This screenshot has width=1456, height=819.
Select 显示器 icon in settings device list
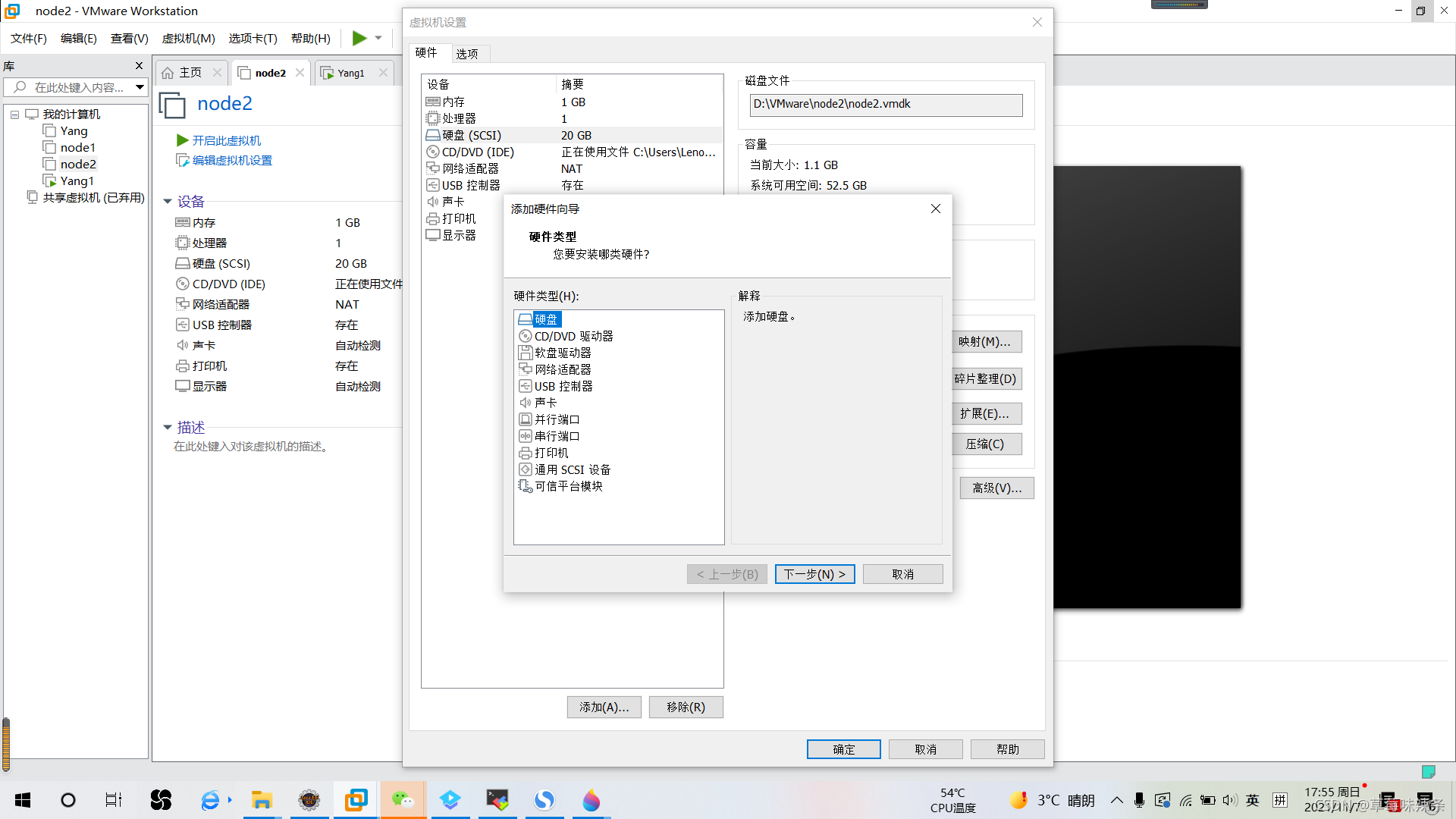tap(433, 235)
